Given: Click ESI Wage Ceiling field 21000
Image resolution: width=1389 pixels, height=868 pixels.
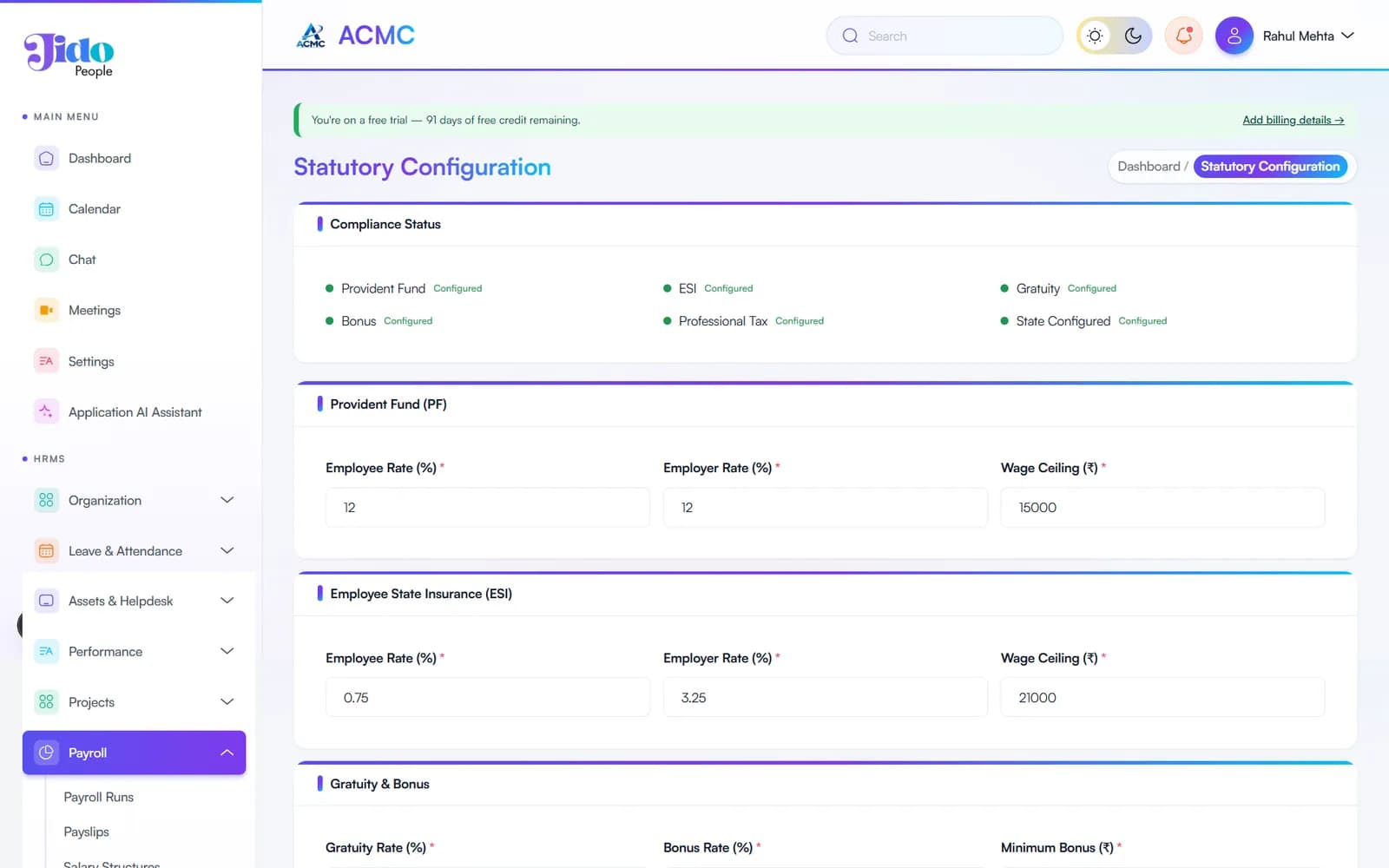Looking at the screenshot, I should tap(1162, 698).
